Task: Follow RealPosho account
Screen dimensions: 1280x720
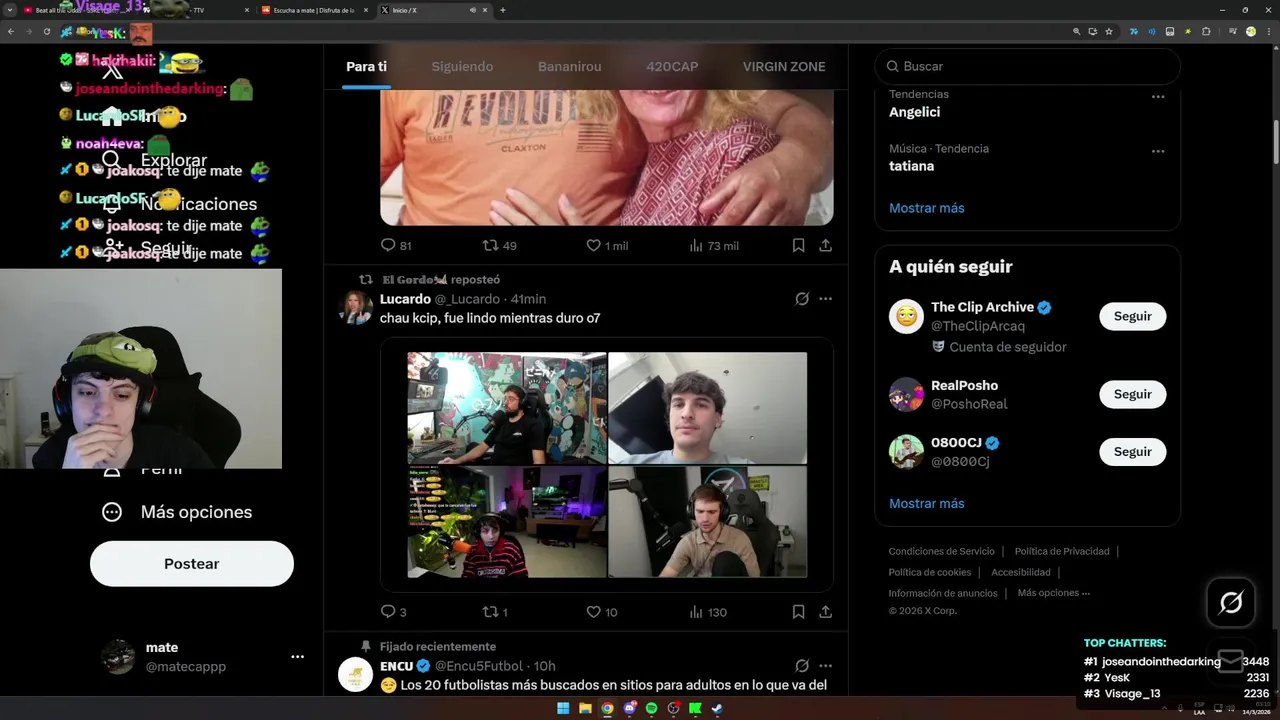Action: (x=1133, y=394)
